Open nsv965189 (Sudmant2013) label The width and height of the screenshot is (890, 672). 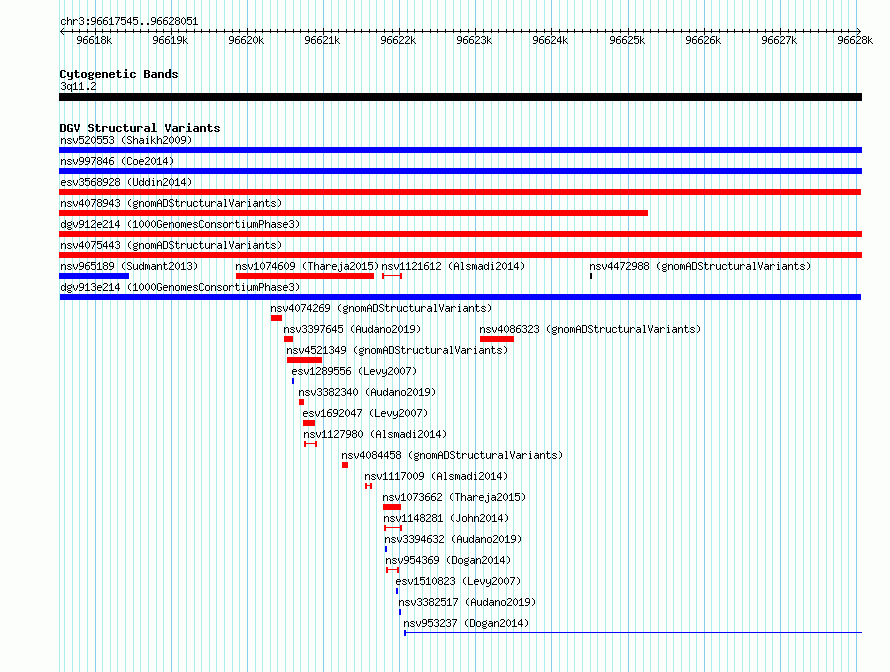[x=129, y=266]
